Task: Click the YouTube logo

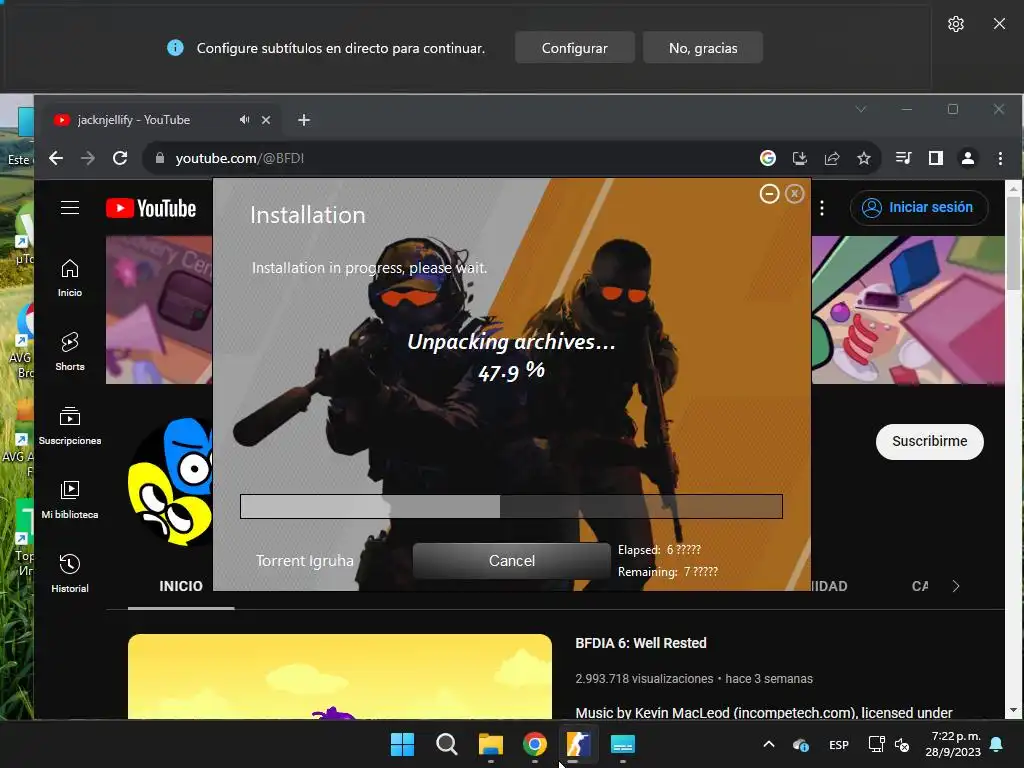Action: 151,208
